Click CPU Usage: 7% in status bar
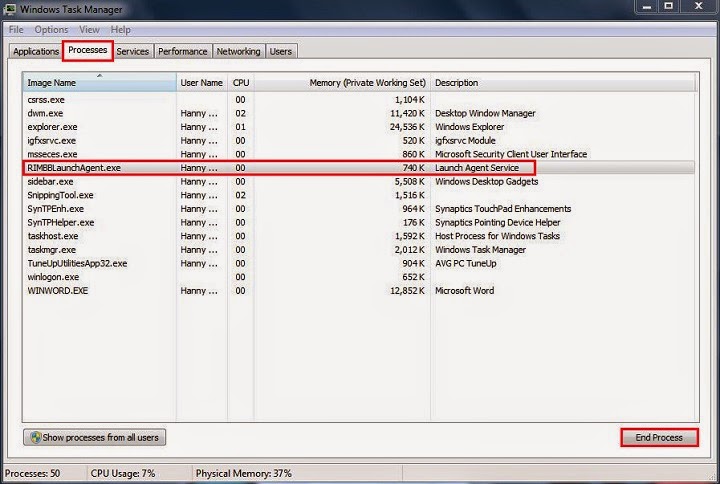Screen dimensions: 720x484 [123, 473]
